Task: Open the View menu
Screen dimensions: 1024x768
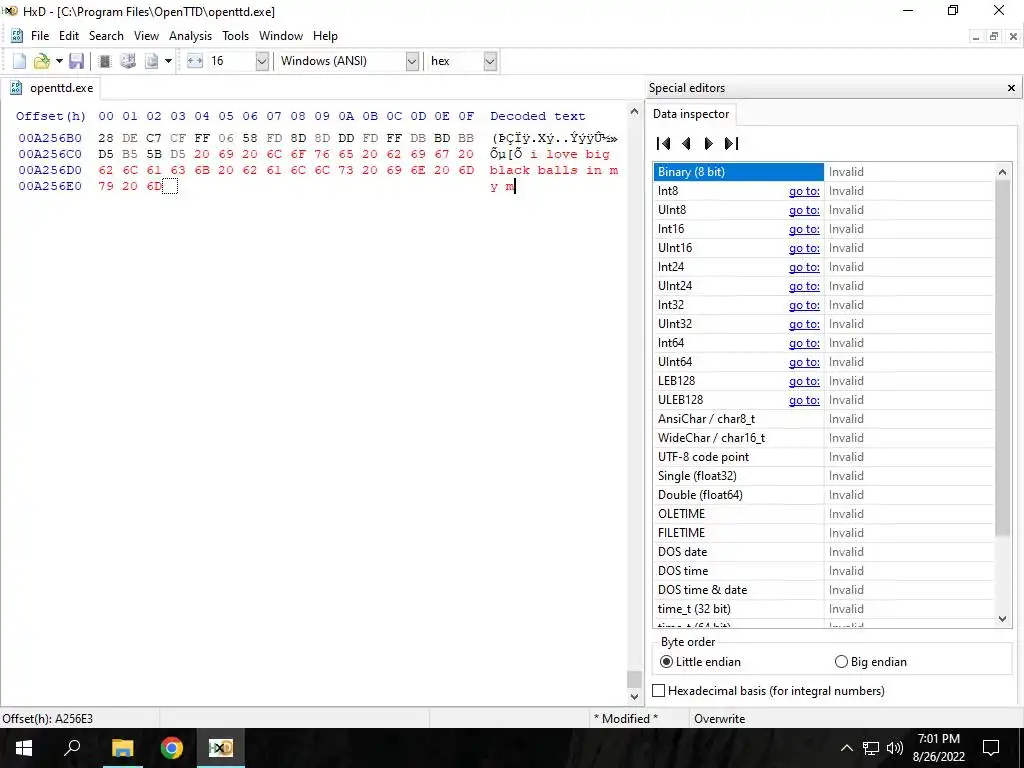Action: tap(146, 36)
